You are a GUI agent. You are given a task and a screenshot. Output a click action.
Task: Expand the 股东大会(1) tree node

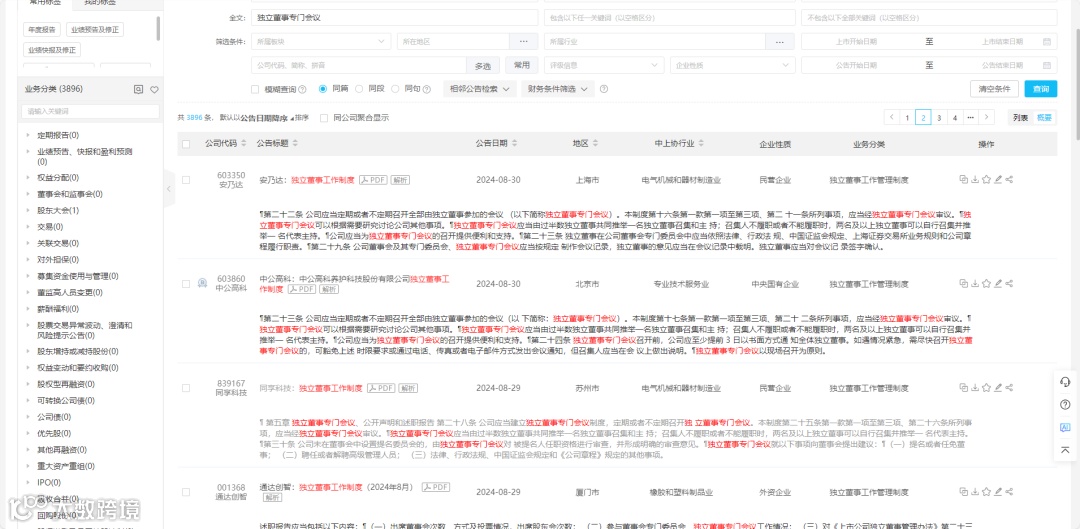tap(28, 210)
